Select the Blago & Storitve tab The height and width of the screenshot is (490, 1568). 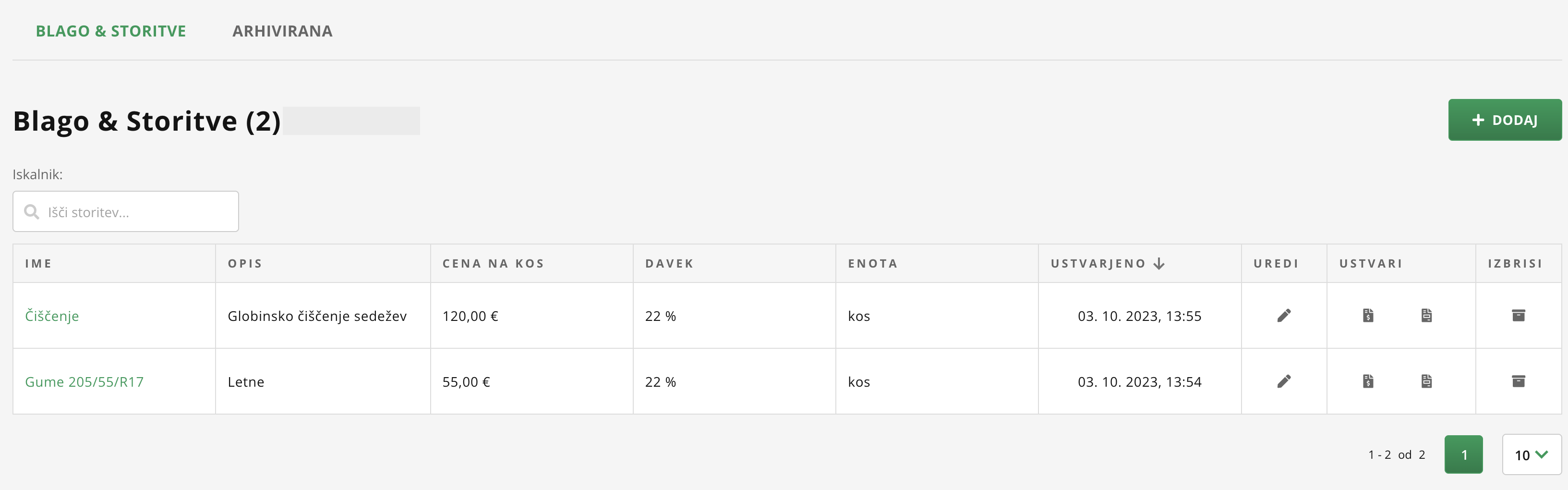tap(111, 31)
